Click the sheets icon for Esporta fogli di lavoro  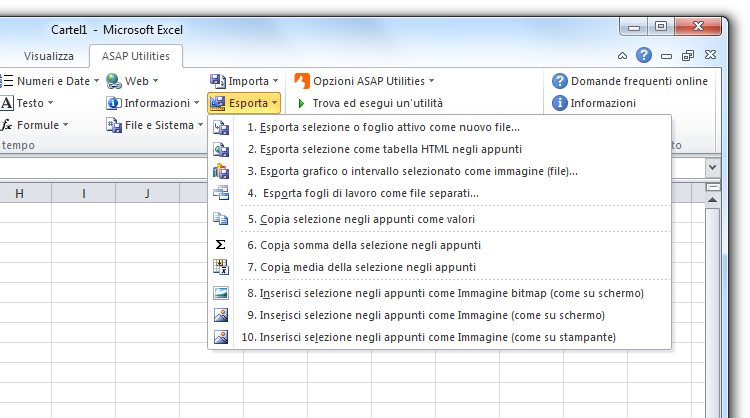pos(221,193)
